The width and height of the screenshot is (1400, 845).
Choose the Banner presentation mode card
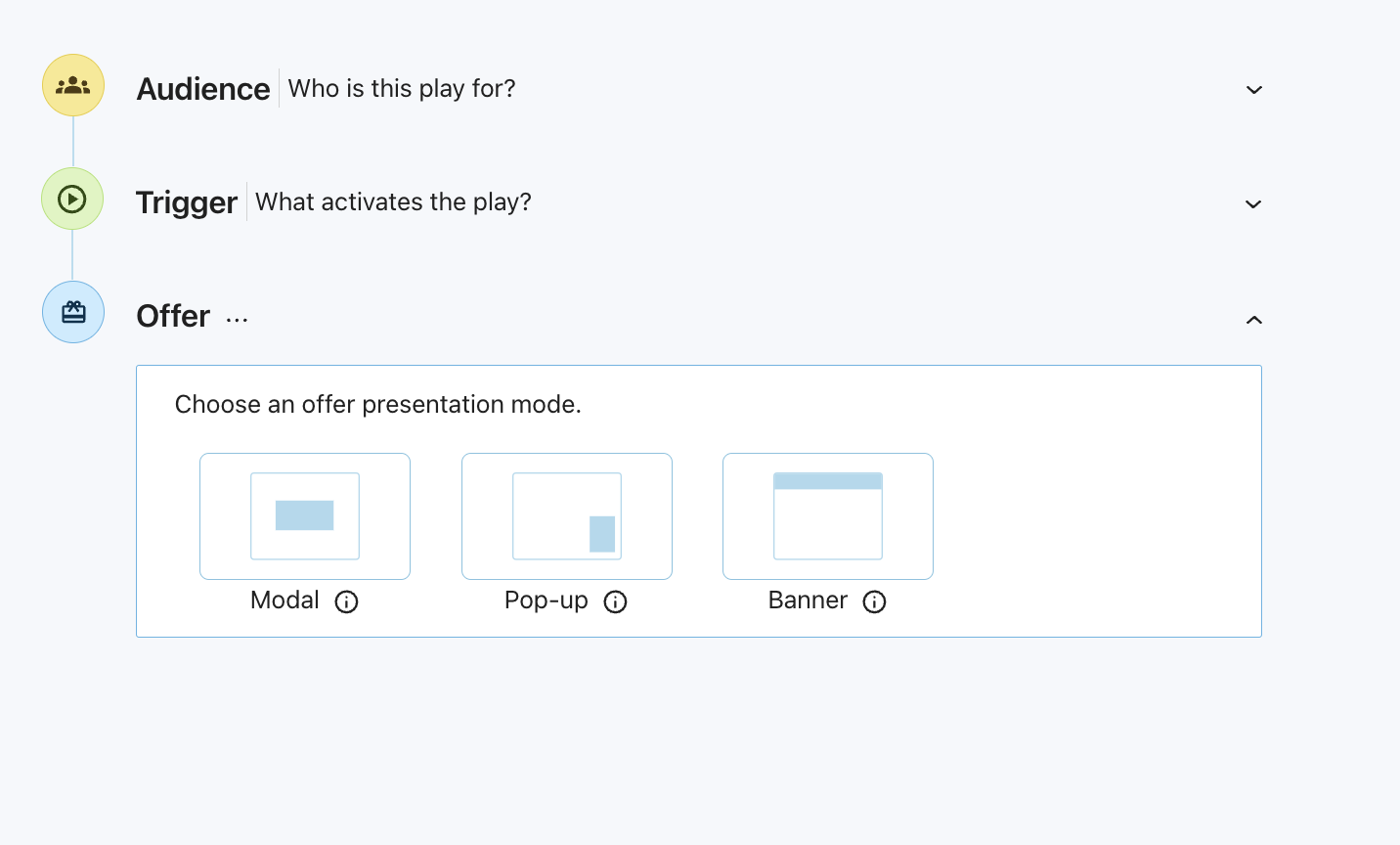(828, 516)
